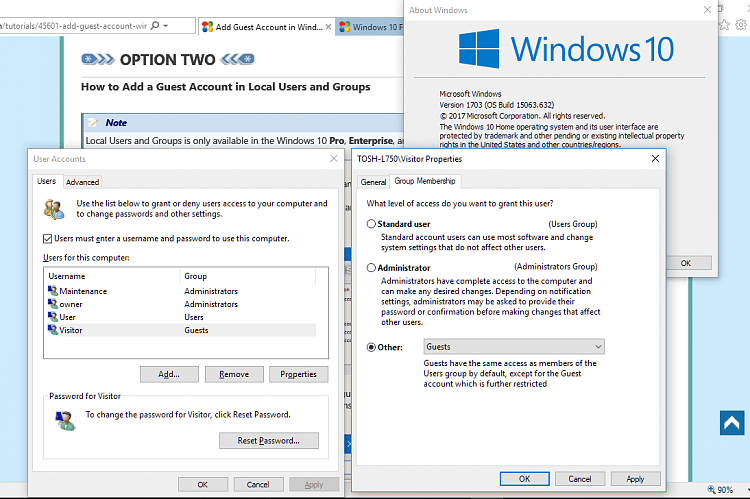The image size is (750, 499).
Task: Select the Other radio button
Action: (x=371, y=347)
